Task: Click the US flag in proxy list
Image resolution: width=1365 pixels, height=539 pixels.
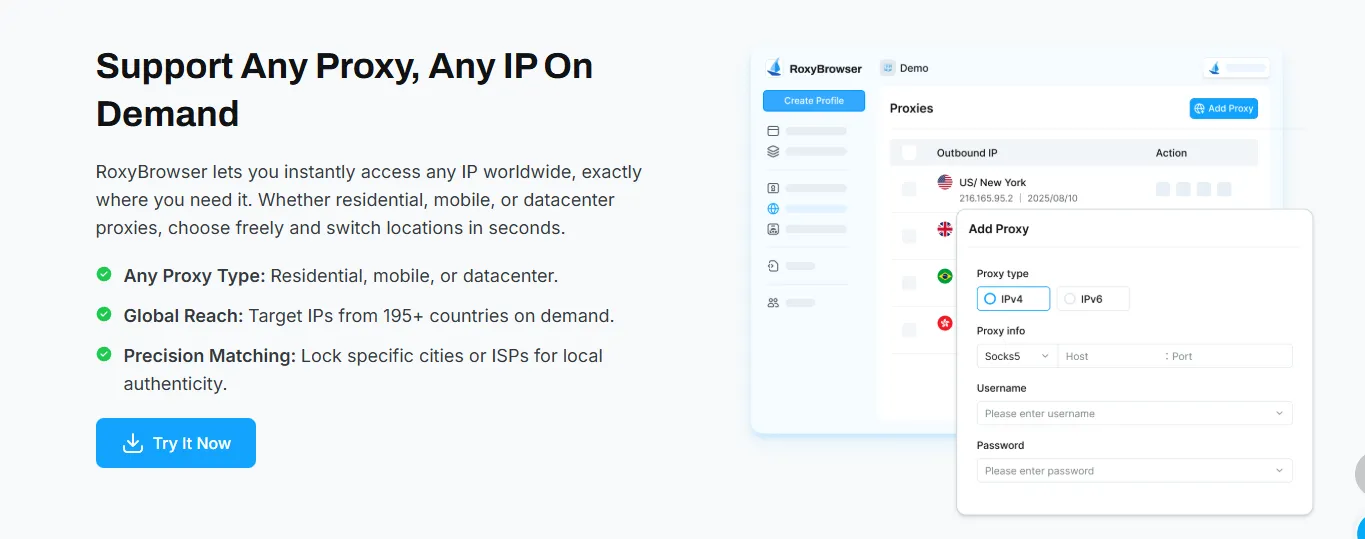Action: pyautogui.click(x=945, y=182)
